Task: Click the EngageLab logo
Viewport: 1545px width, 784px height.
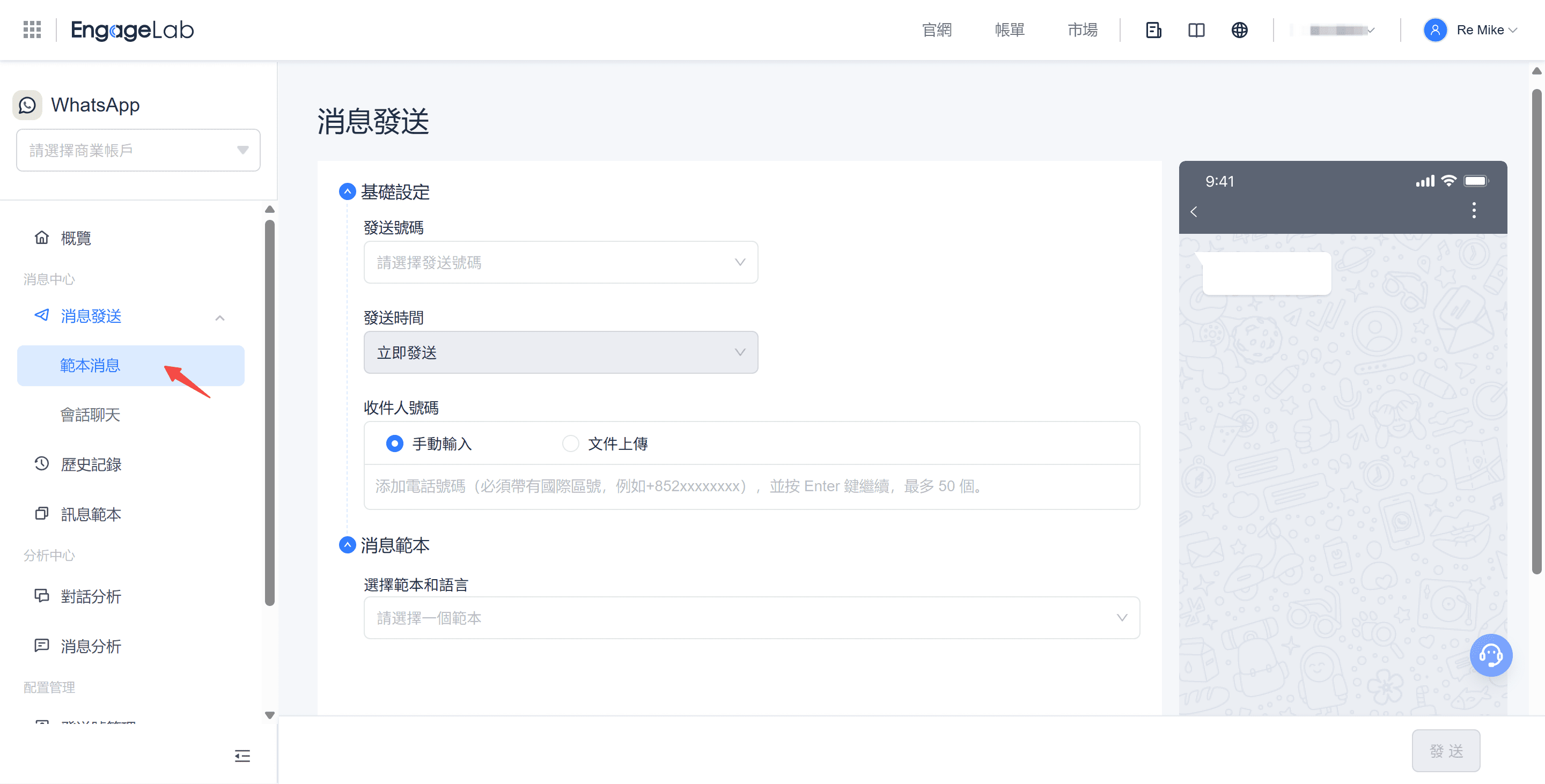Action: pos(132,30)
